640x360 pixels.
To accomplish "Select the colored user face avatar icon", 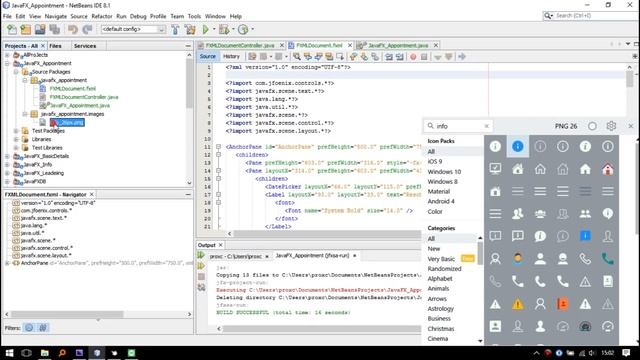I will tap(518, 259).
